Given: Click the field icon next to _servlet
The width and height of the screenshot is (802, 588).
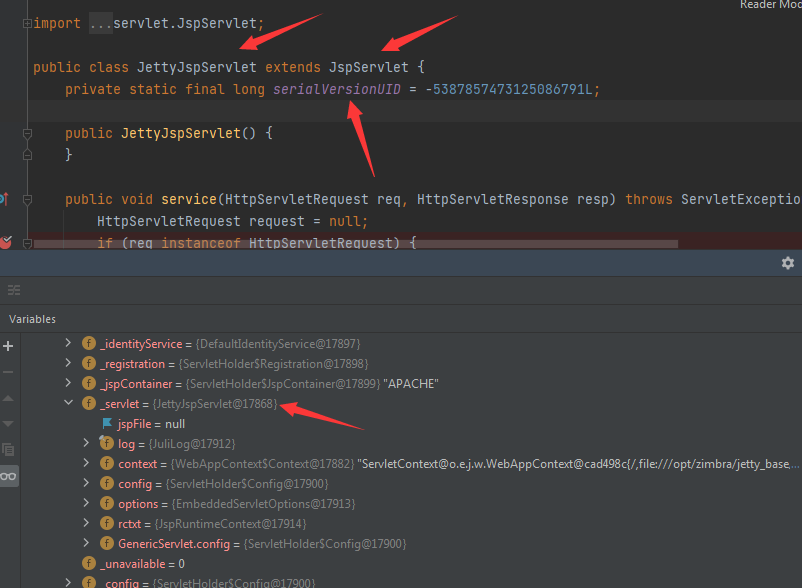Looking at the screenshot, I should coord(89,403).
